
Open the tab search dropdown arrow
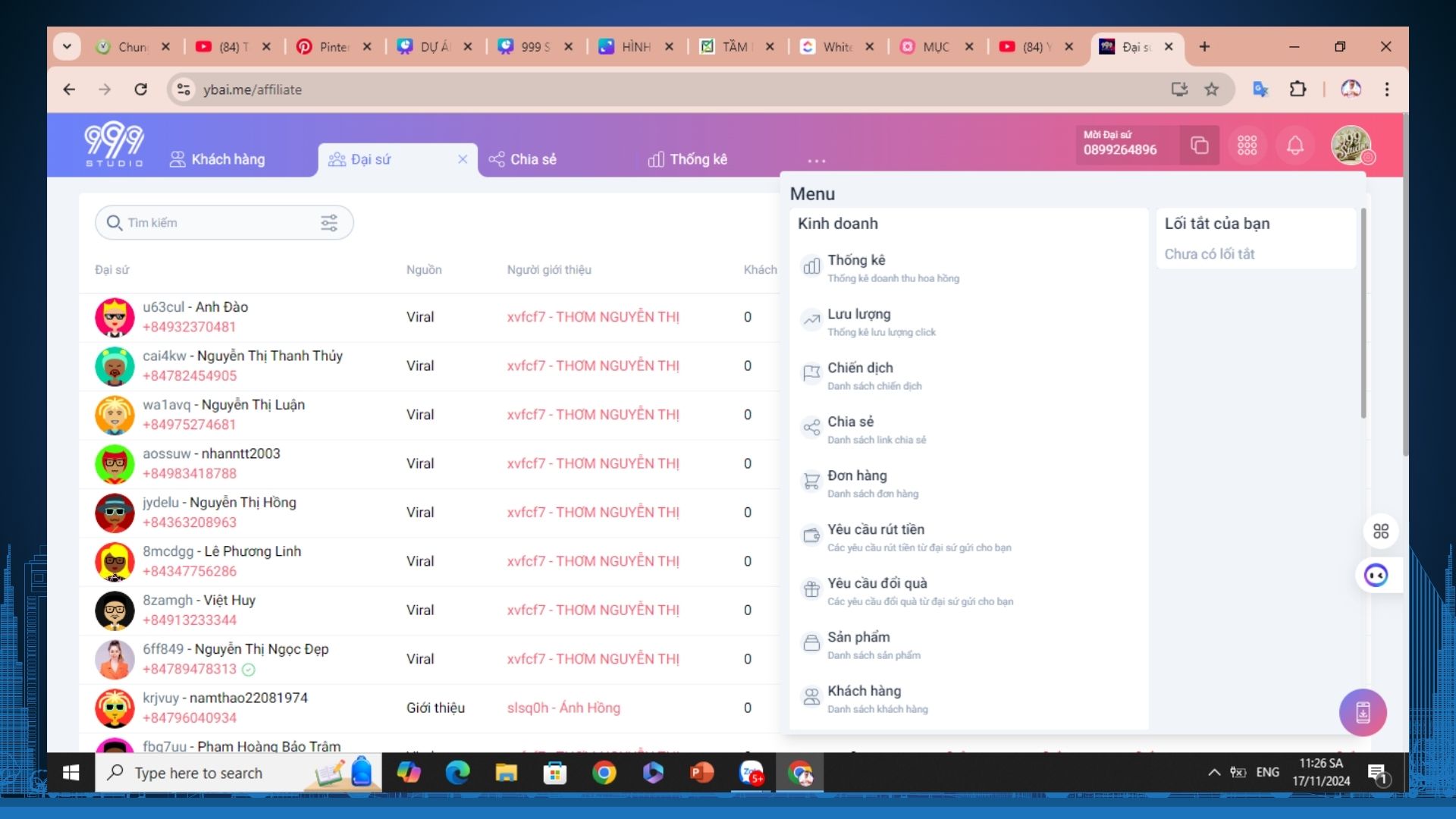click(x=67, y=46)
